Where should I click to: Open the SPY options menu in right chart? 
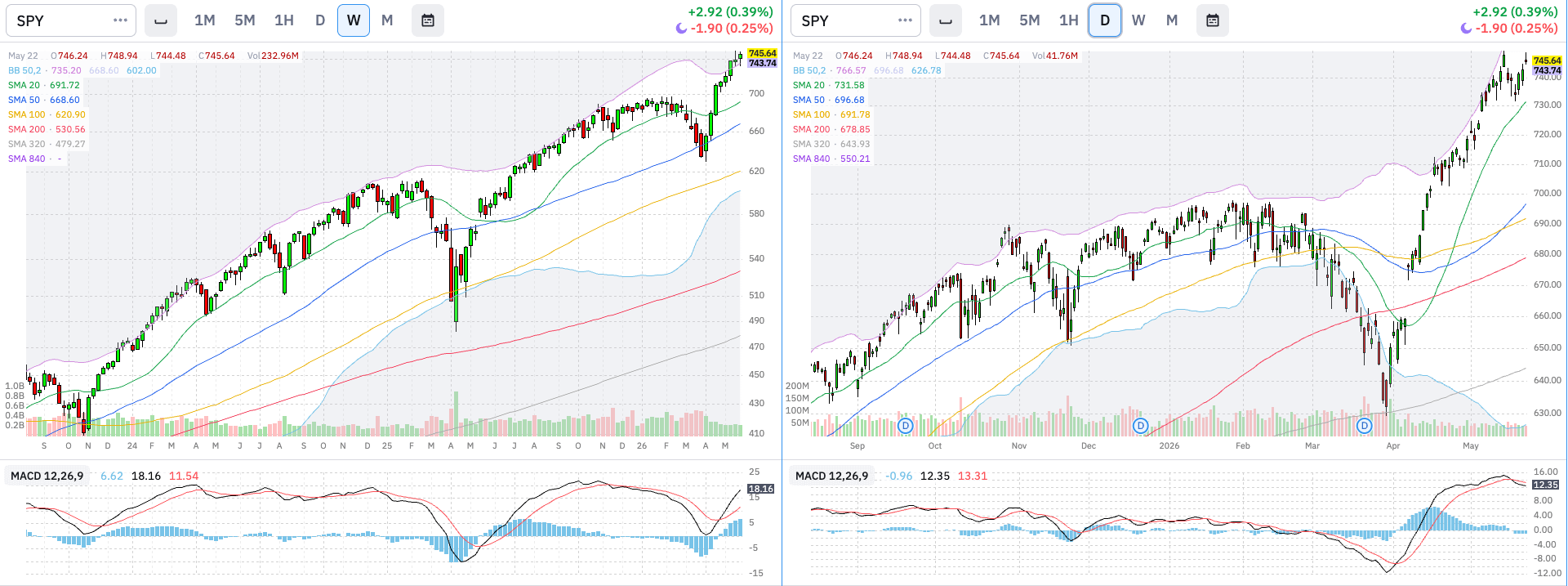click(x=905, y=20)
